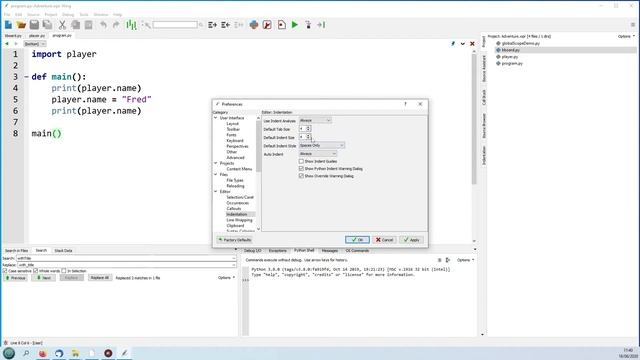
Task: Toggle Show Python Indent Warning Dialog checkbox
Action: [x=301, y=169]
